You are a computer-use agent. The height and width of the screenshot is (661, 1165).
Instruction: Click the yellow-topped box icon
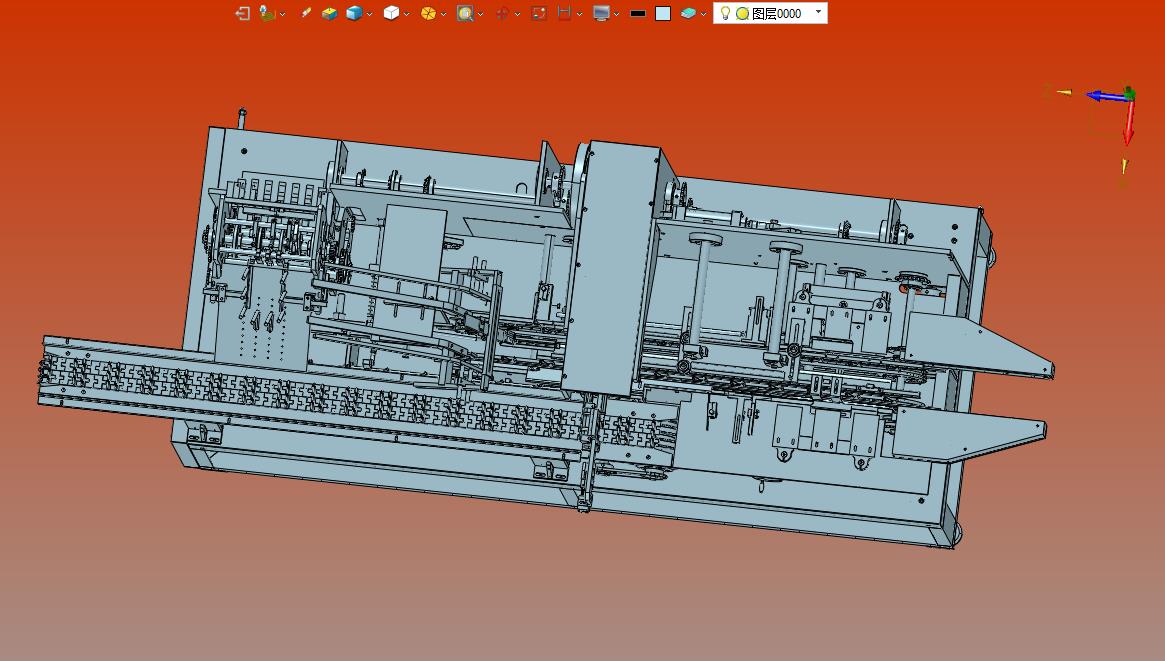coord(329,13)
